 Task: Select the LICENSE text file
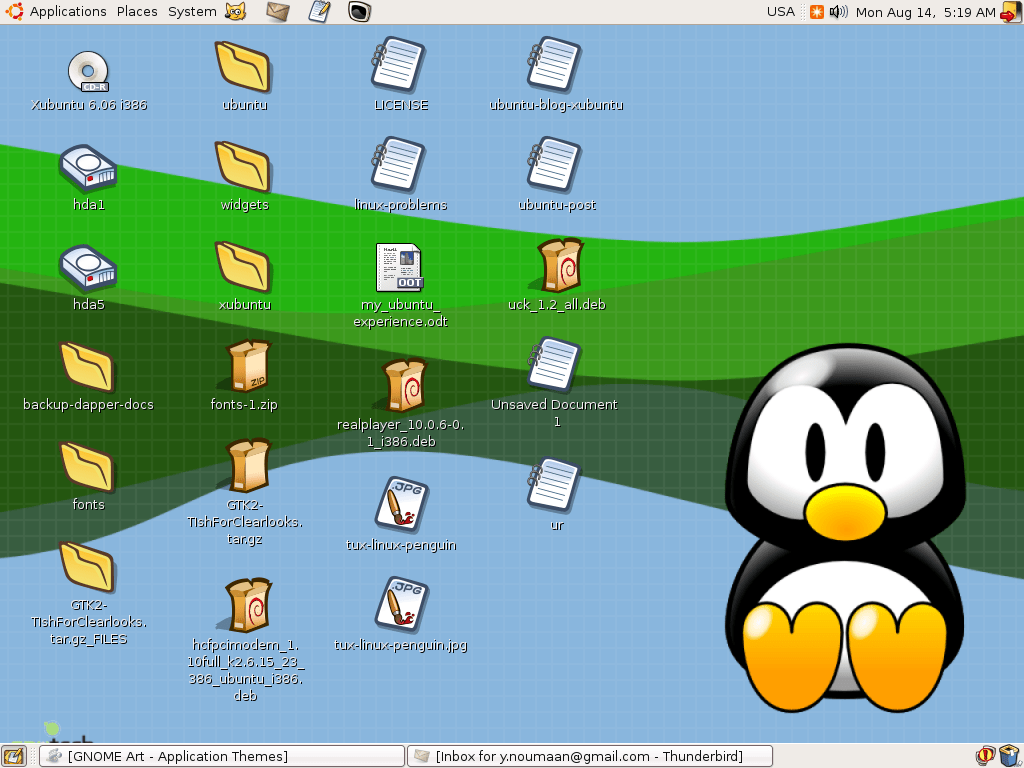[x=398, y=65]
